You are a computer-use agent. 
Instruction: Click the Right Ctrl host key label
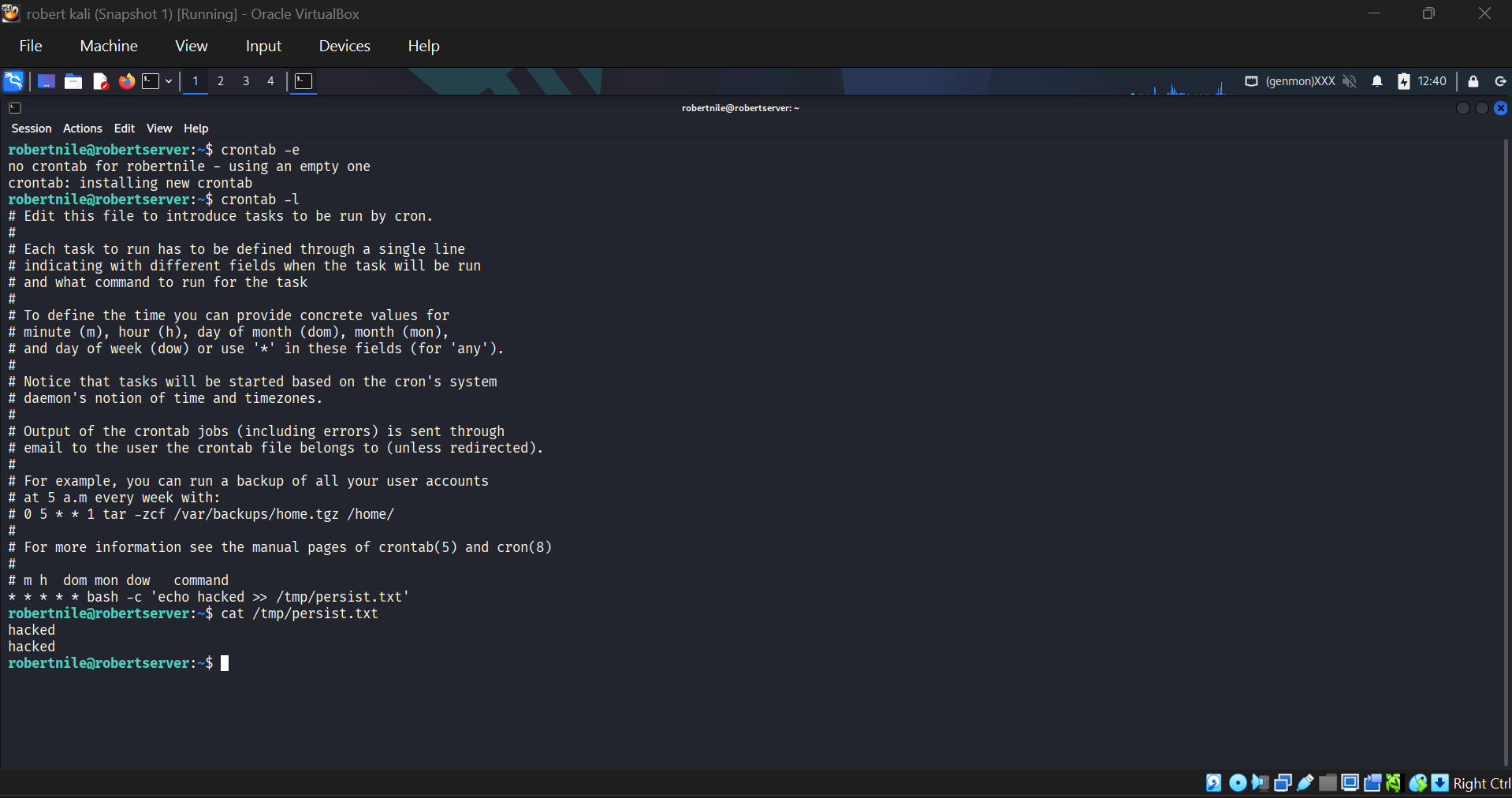(x=1482, y=783)
